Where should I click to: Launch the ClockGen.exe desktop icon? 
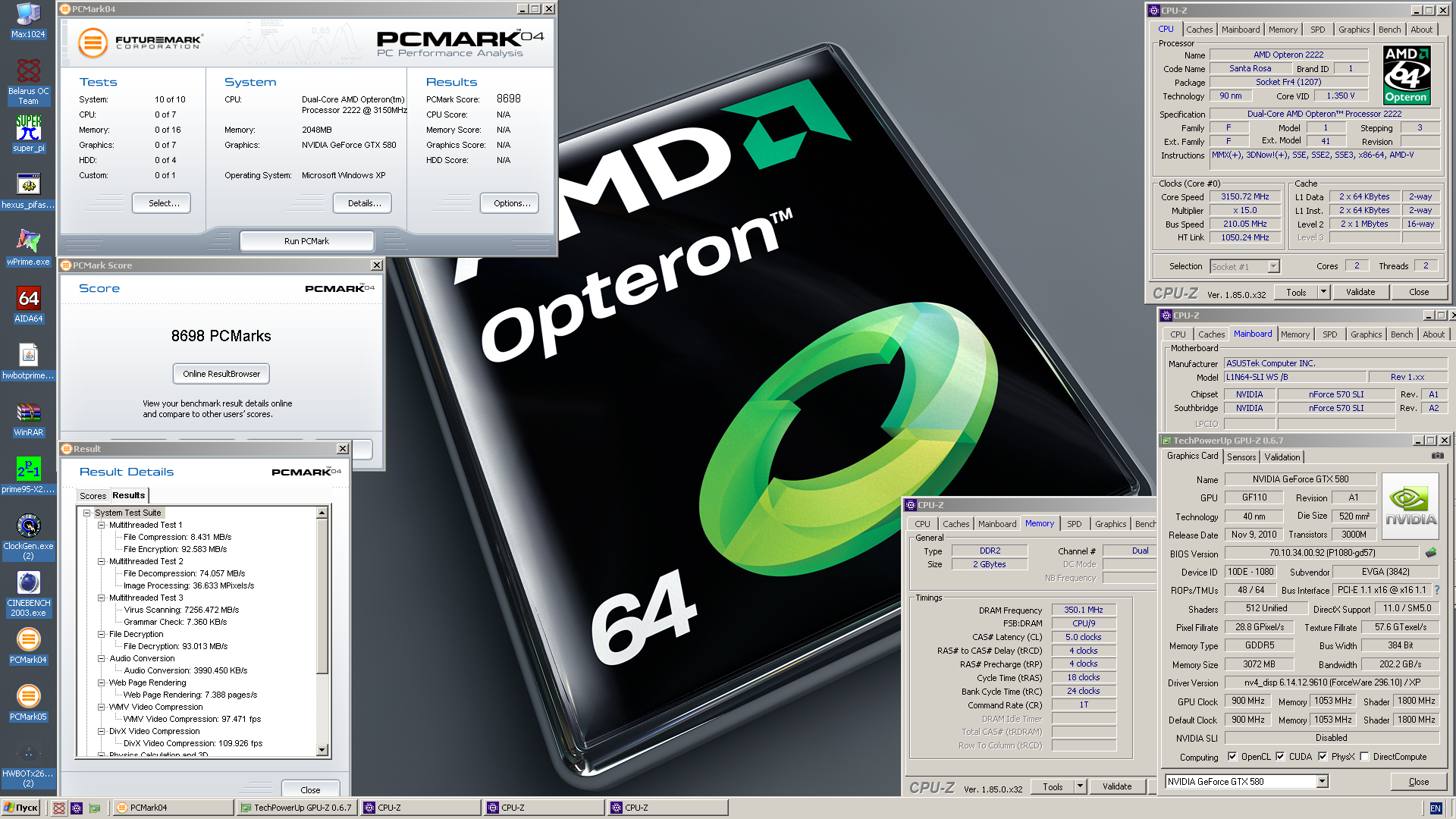[28, 536]
